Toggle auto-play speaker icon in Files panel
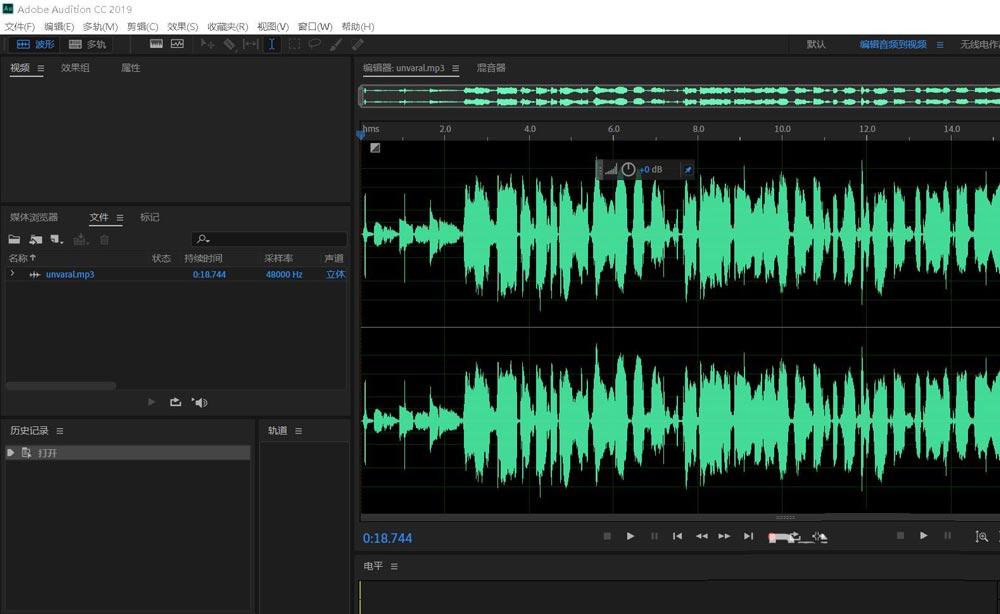 [199, 402]
